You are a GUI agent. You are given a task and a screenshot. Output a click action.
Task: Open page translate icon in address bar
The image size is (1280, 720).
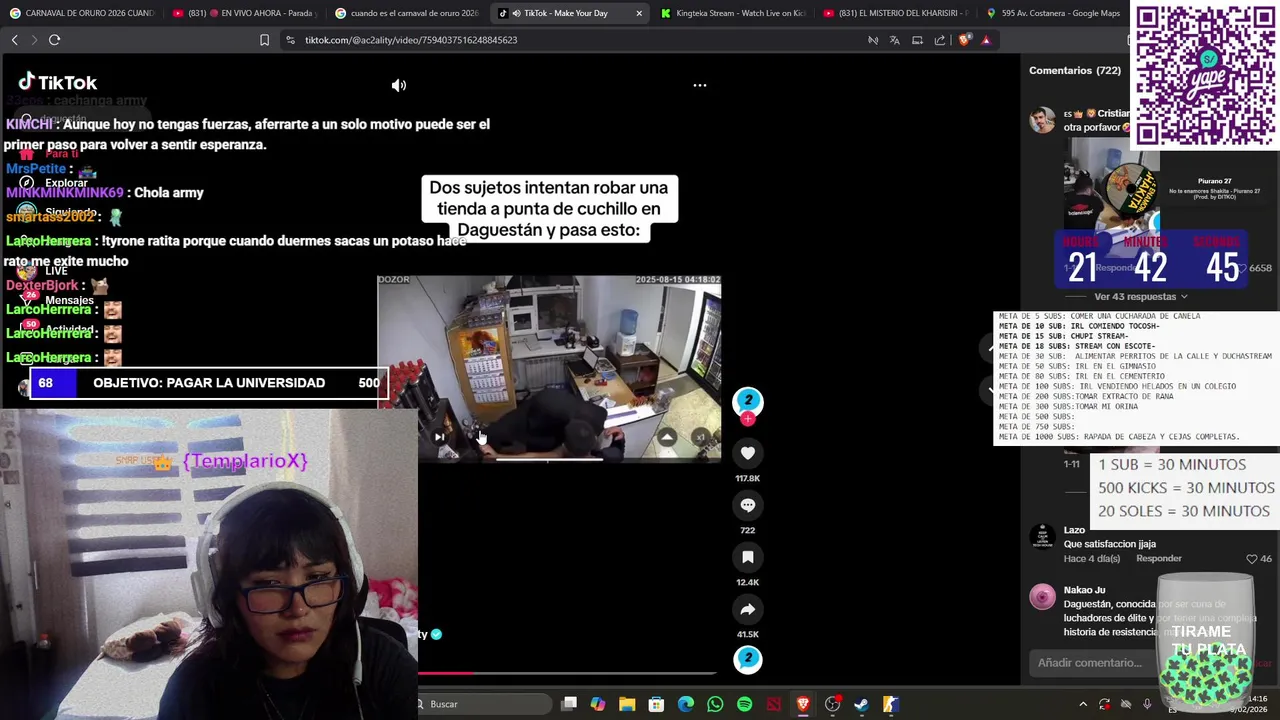pos(894,40)
